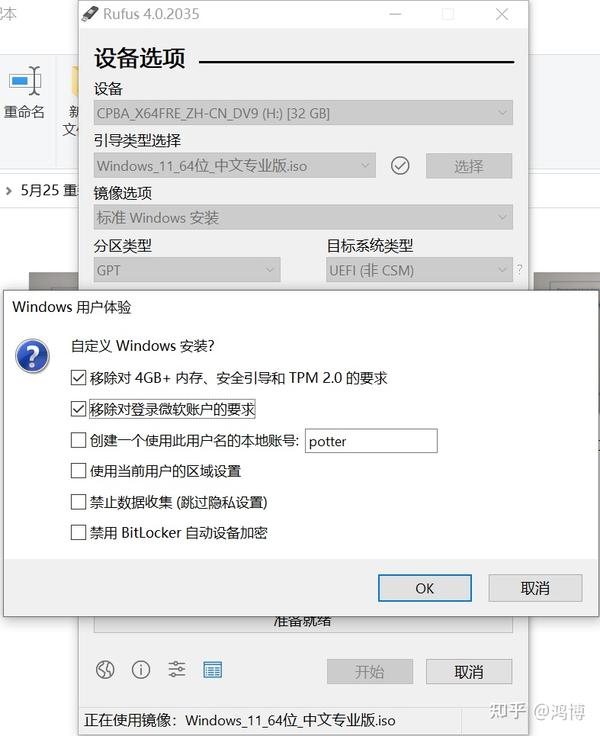Expand the device dropdown CPBA_X64FRE
Image resolution: width=600 pixels, height=736 pixels.
(303, 113)
